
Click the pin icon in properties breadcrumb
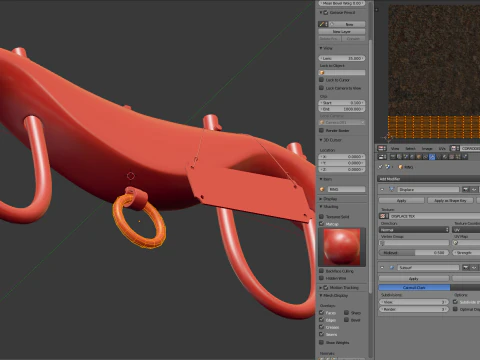(x=380, y=167)
